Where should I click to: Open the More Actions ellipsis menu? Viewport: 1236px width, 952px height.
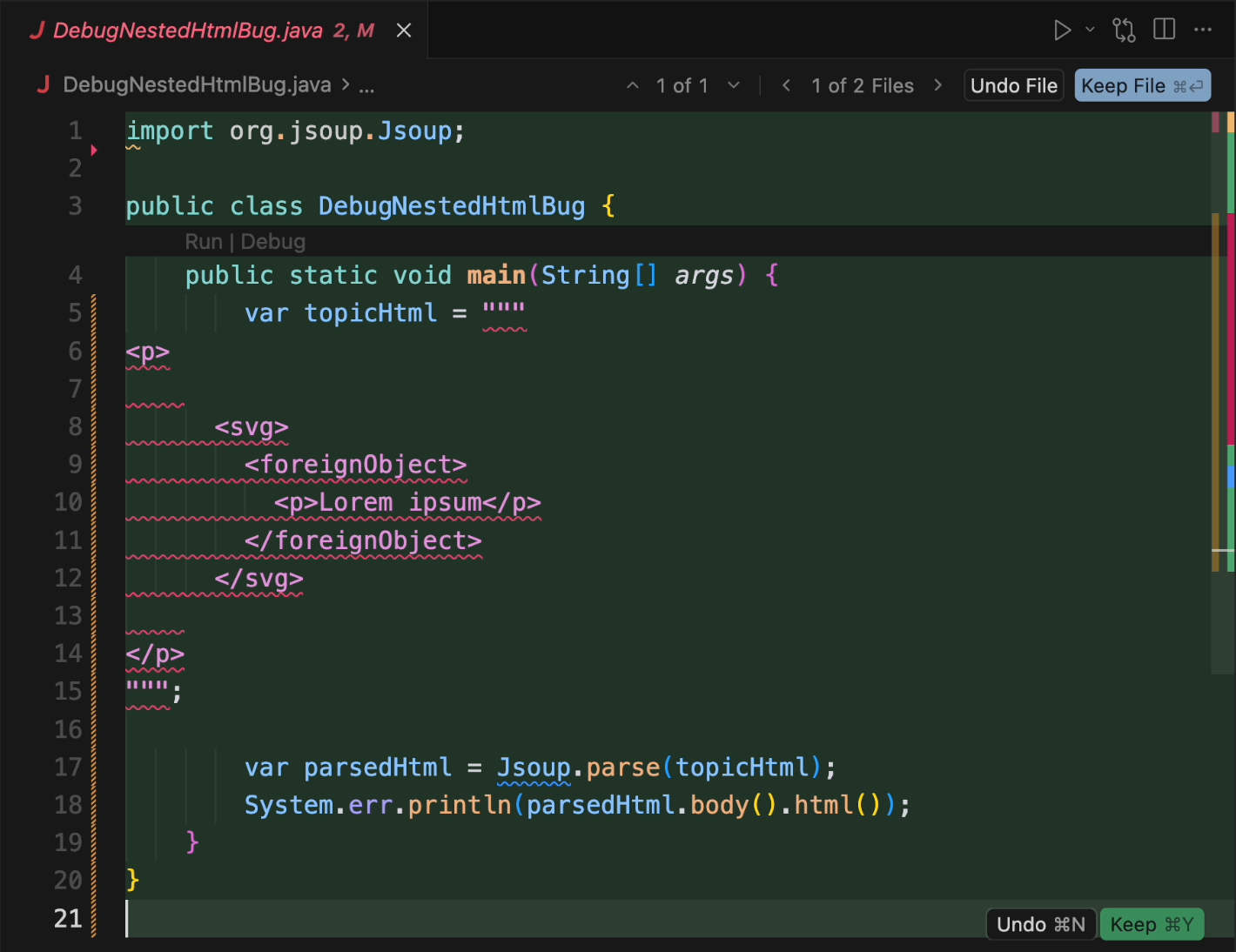coord(1203,30)
